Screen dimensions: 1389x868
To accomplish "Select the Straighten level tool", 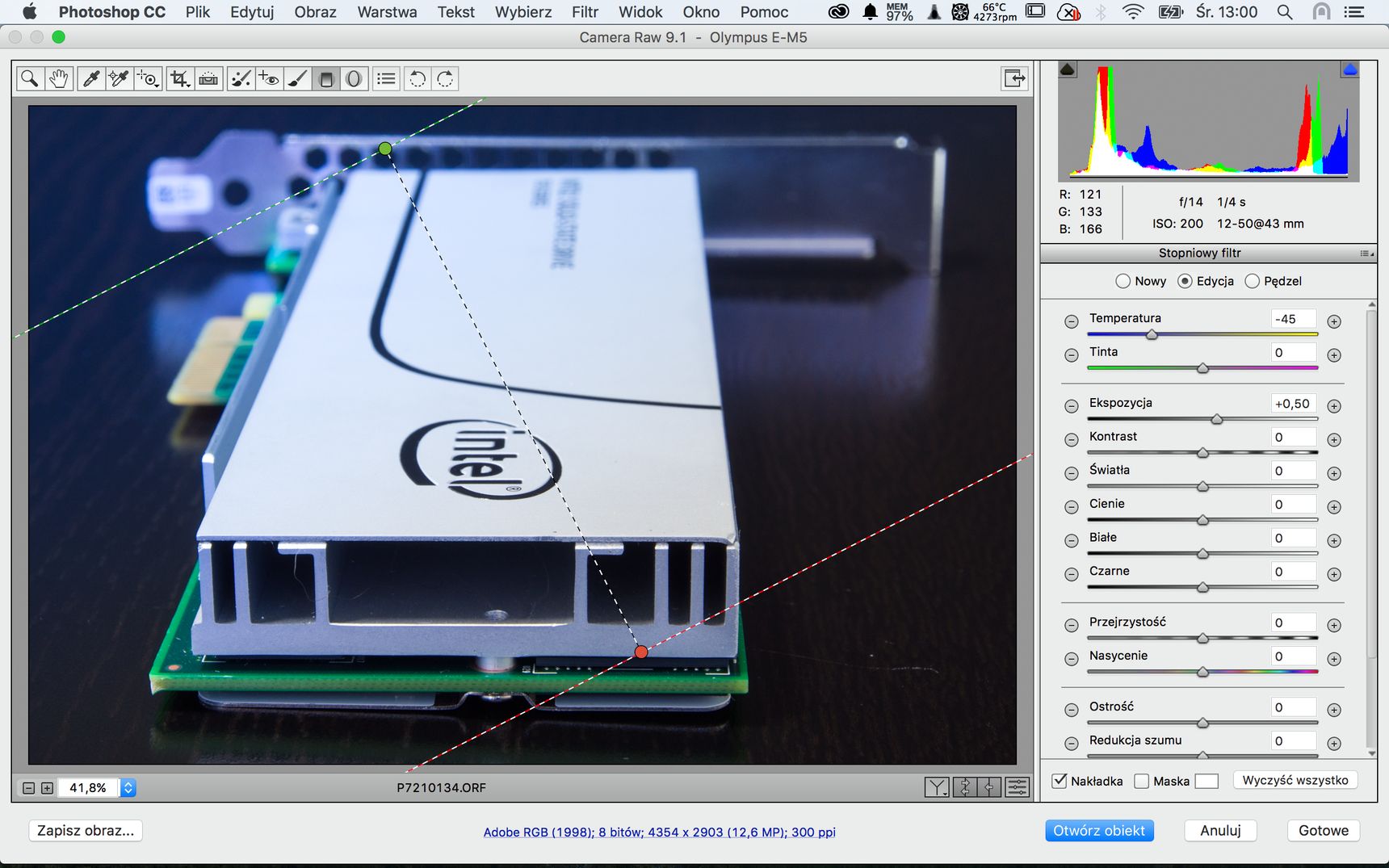I will pos(208,78).
